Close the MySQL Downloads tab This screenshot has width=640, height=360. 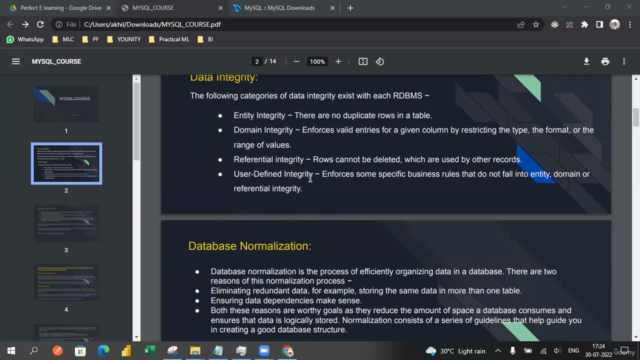pyautogui.click(x=332, y=8)
